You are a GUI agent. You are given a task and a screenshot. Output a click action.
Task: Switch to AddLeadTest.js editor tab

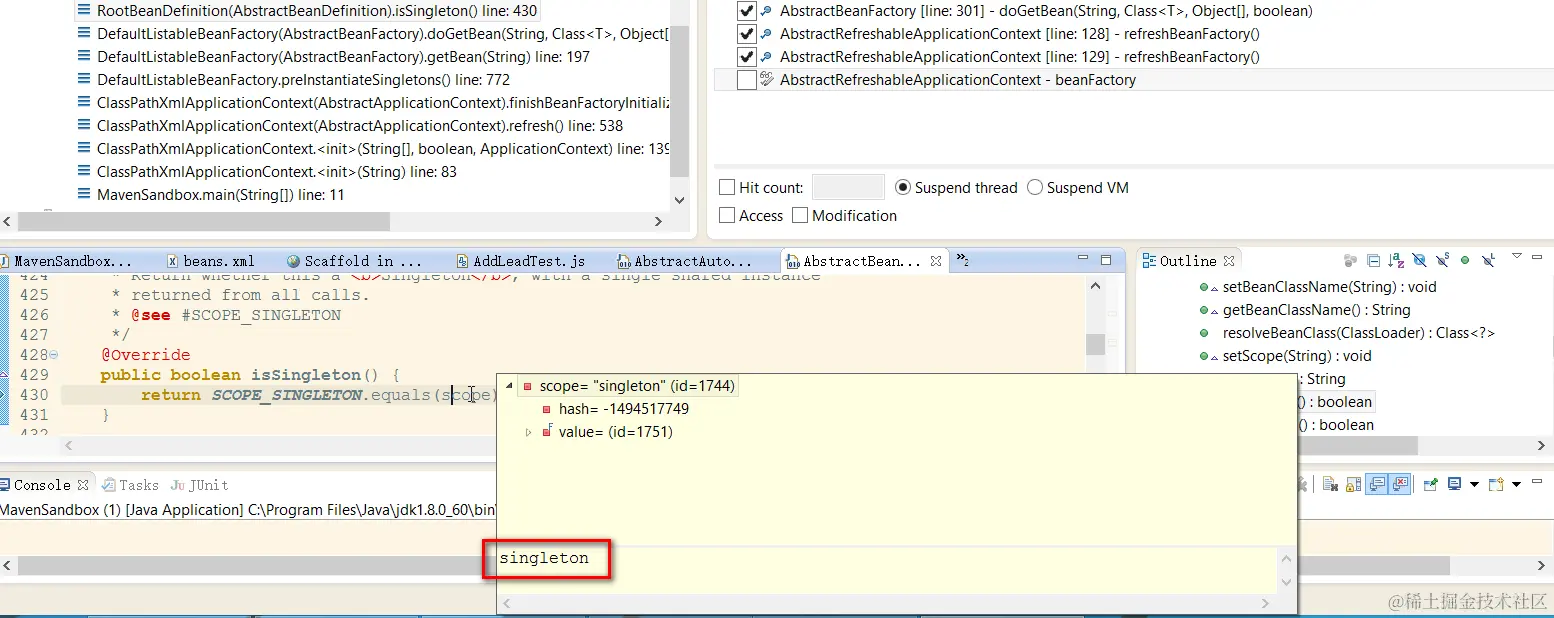point(520,261)
